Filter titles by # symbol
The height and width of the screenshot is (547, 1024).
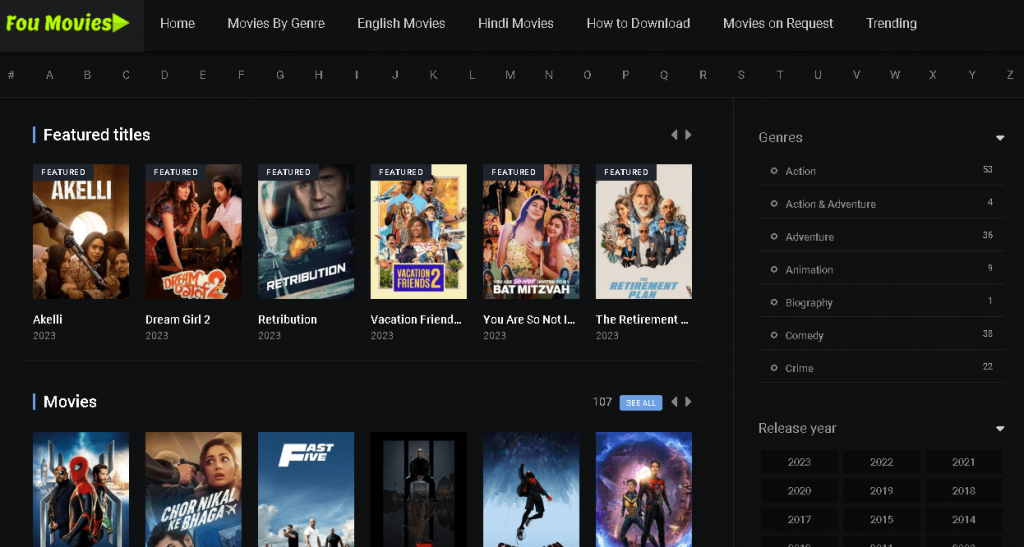pos(11,75)
